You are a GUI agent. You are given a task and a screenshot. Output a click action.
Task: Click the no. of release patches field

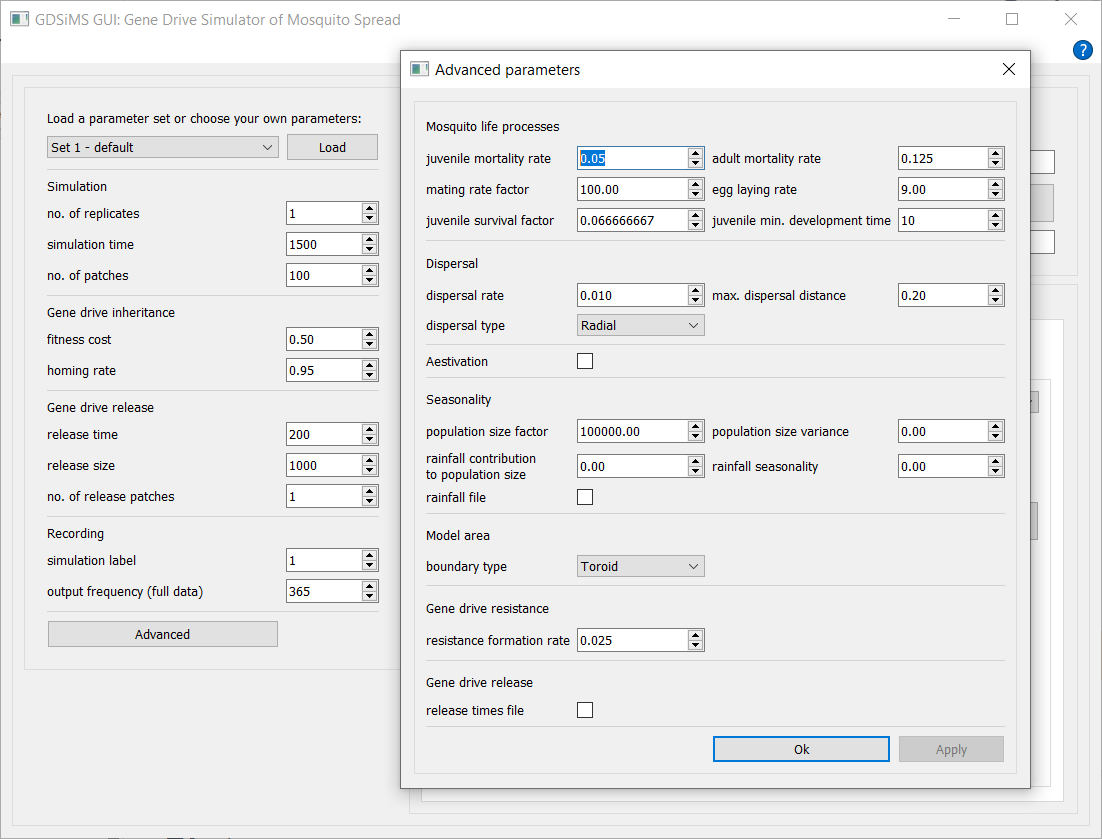coord(324,496)
